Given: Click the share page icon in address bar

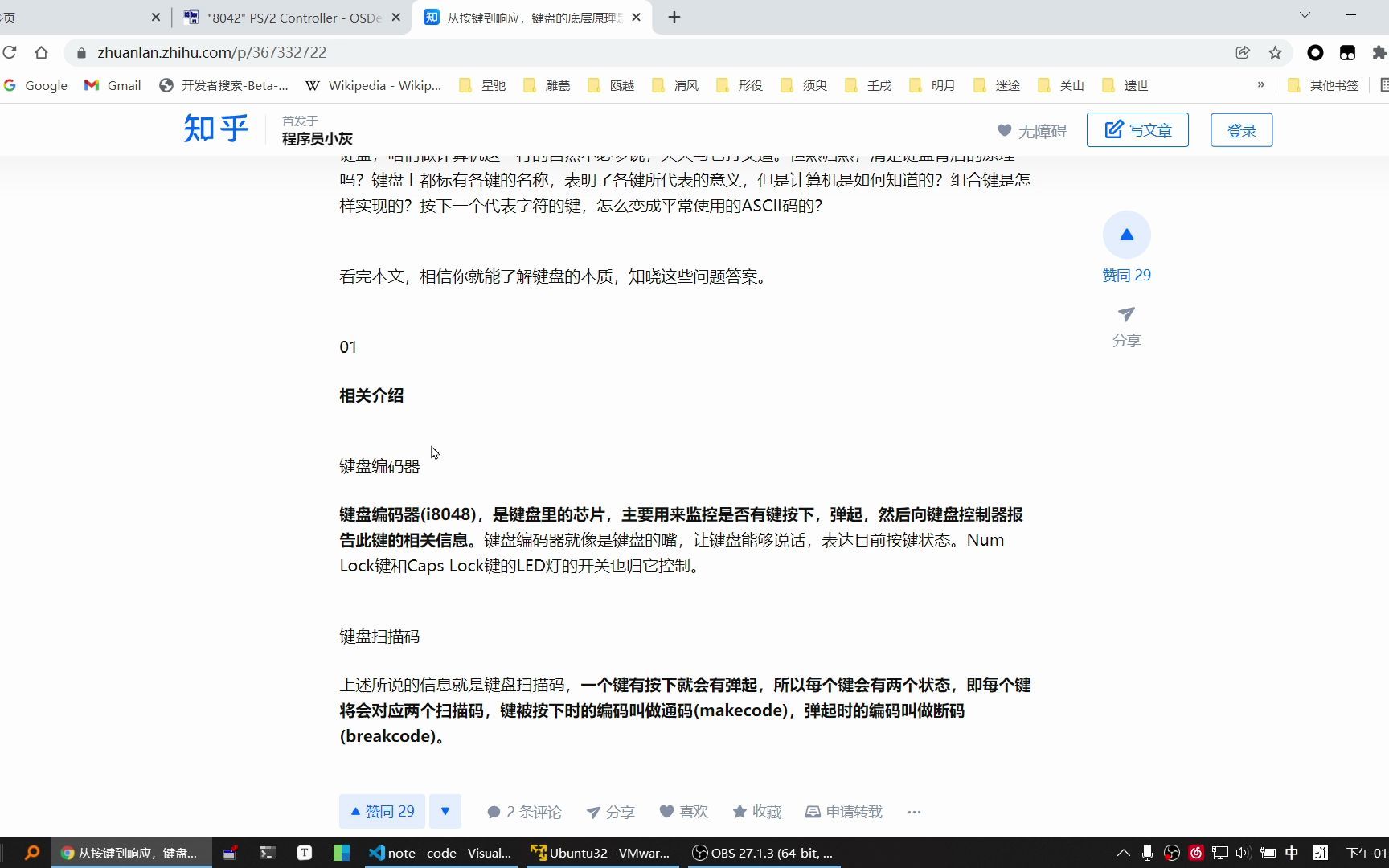Looking at the screenshot, I should (1243, 52).
